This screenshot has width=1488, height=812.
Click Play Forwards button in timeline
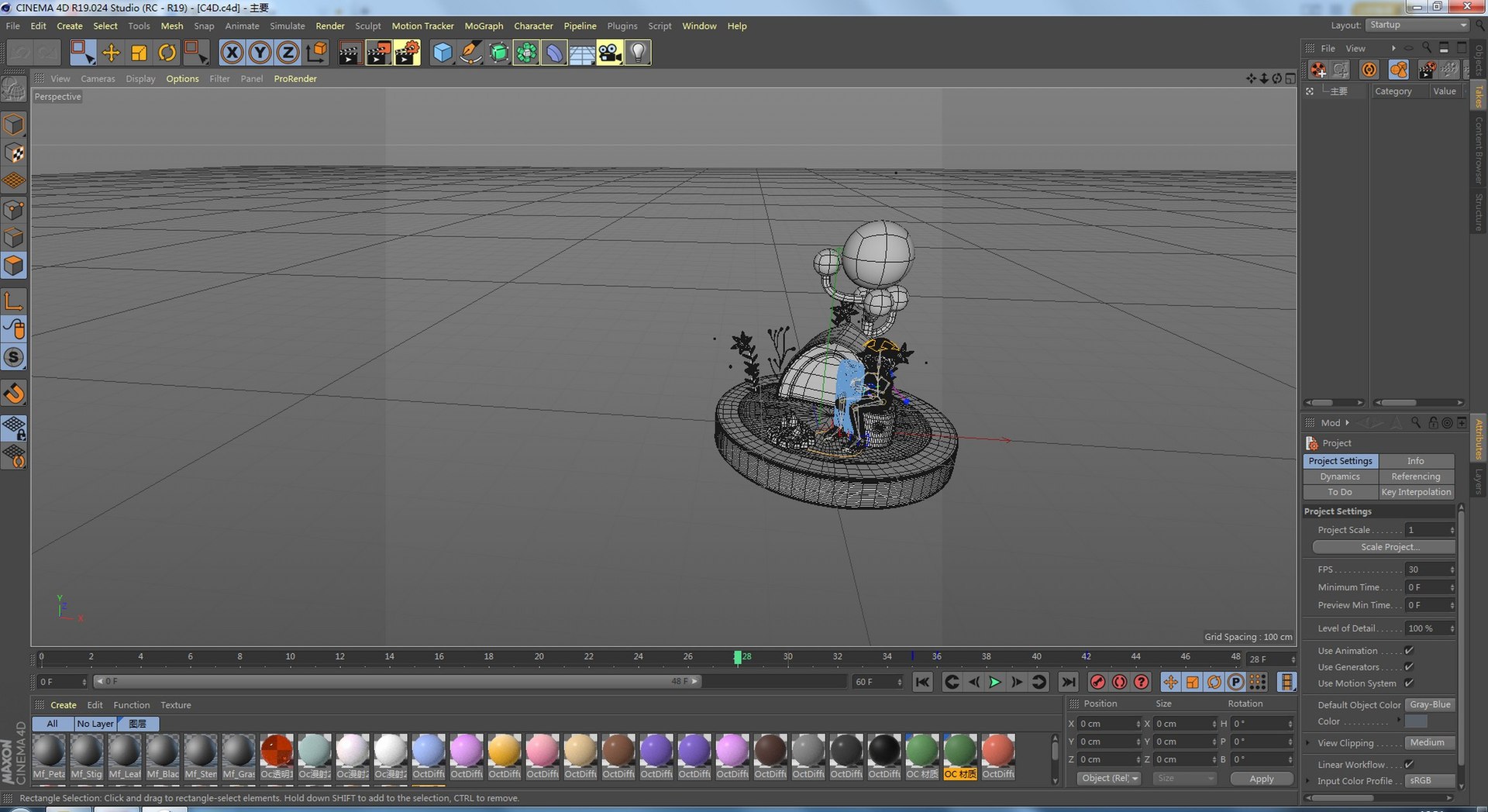[x=995, y=682]
